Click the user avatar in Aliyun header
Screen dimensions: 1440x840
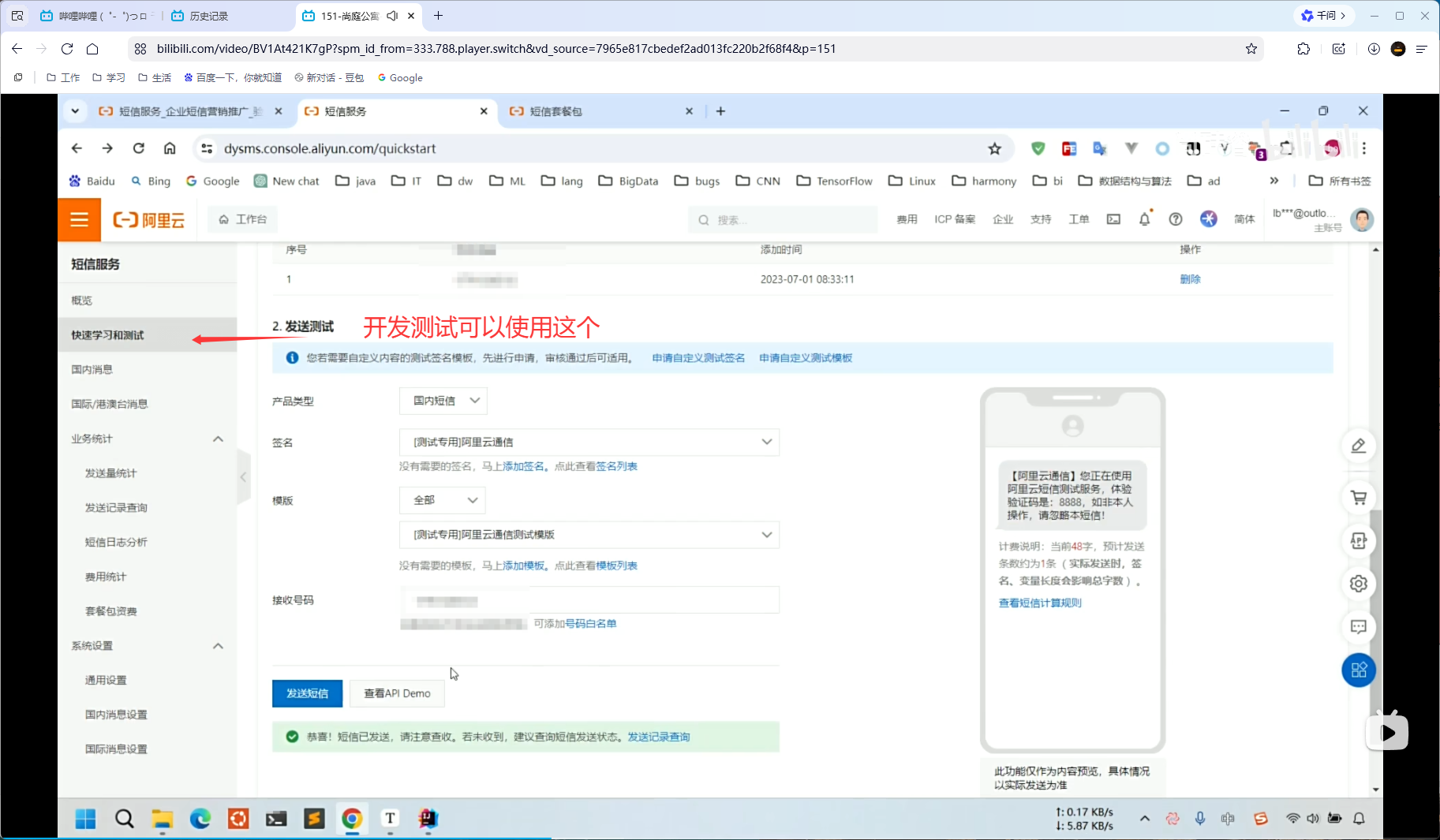(1362, 219)
